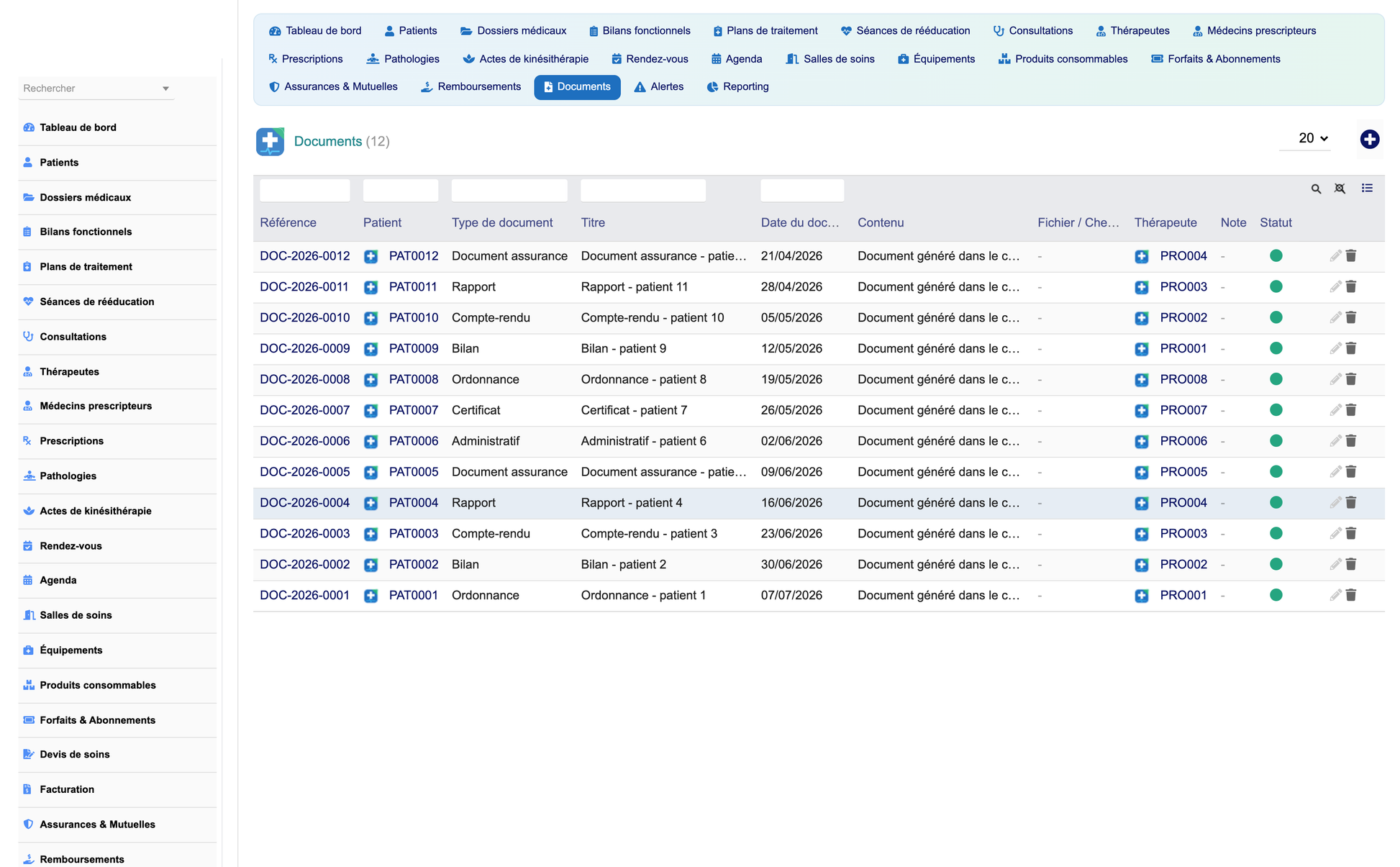Click the Titre filter input field
The width and height of the screenshot is (1400, 867).
click(x=642, y=190)
